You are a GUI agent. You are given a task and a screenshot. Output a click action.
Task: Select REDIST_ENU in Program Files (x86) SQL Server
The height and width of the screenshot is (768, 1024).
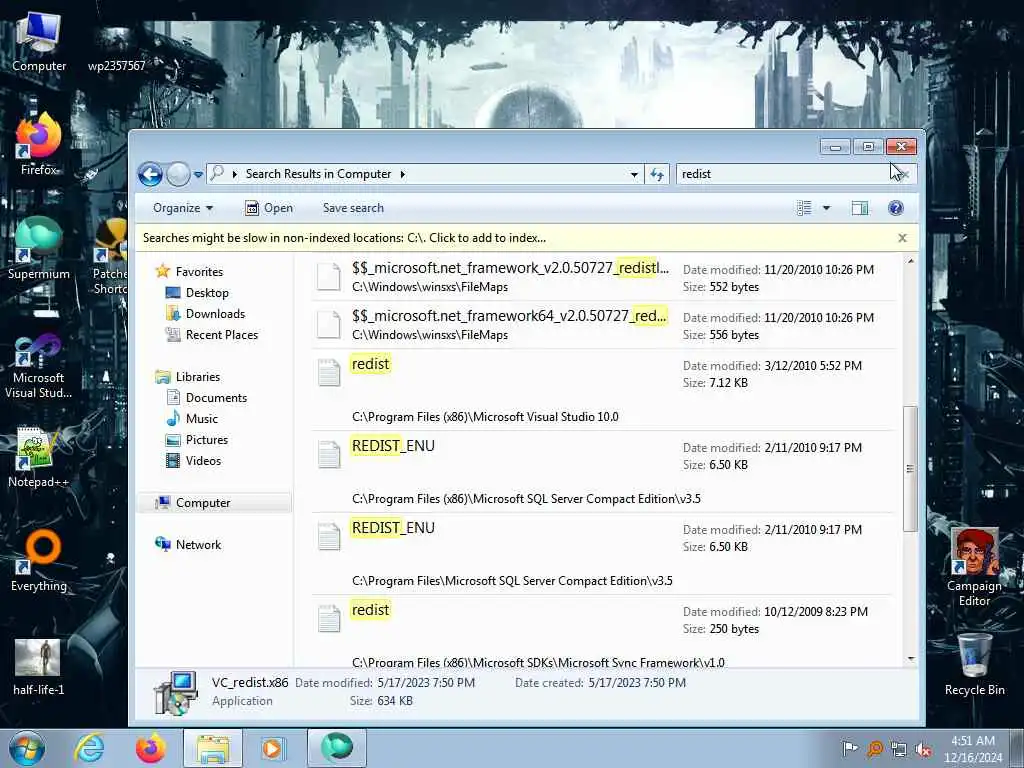click(602, 472)
